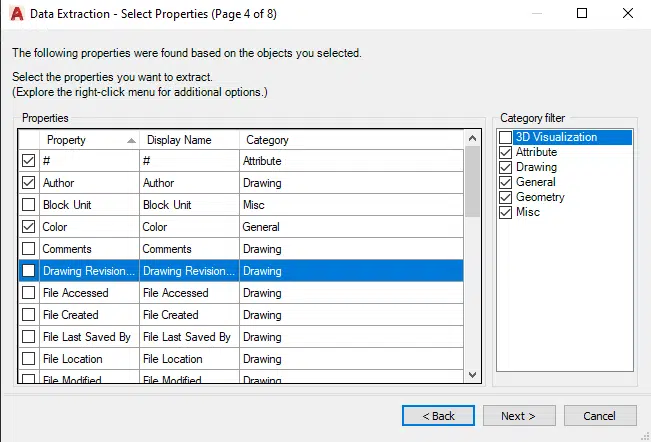This screenshot has width=651, height=442.
Task: Disable the Misc category filter
Action: [x=505, y=212]
